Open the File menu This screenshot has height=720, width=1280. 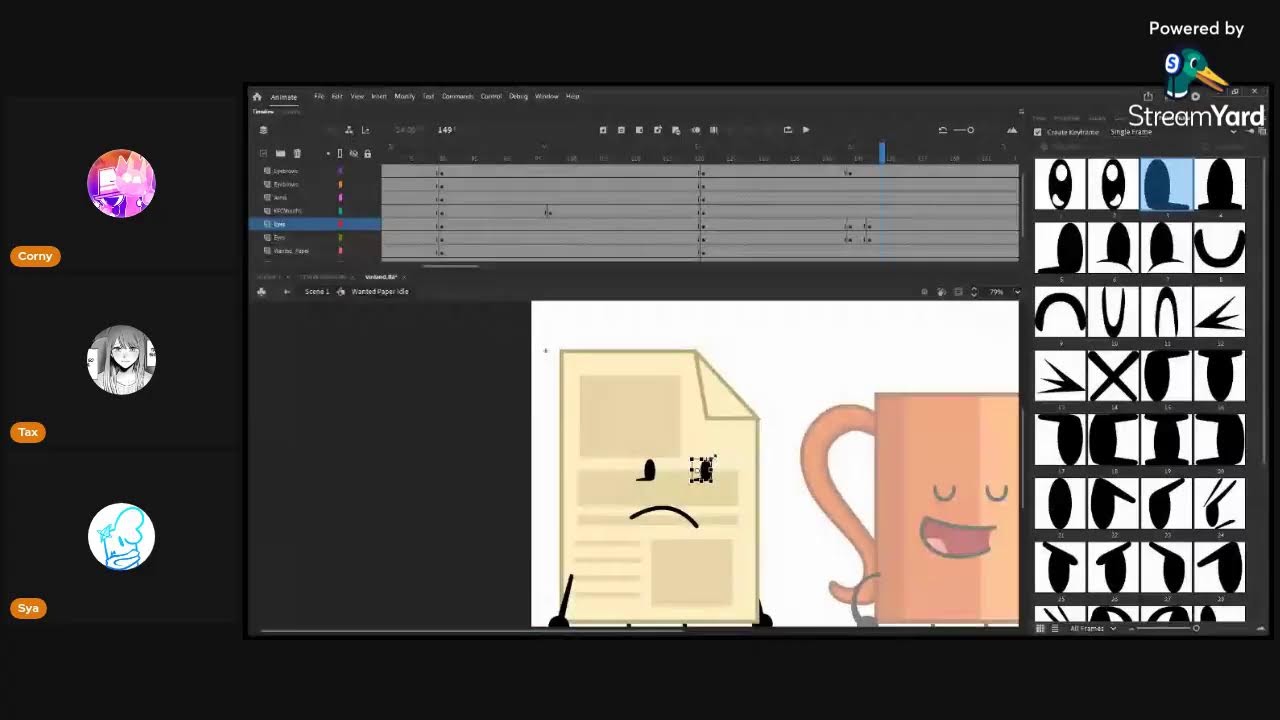pos(319,97)
